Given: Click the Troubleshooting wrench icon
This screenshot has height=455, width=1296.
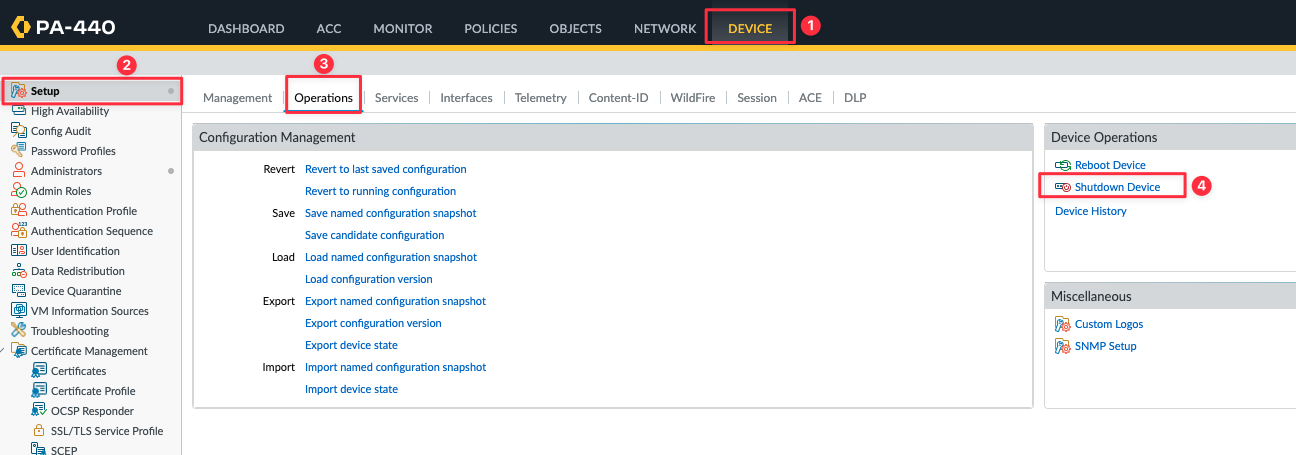Looking at the screenshot, I should coord(19,331).
